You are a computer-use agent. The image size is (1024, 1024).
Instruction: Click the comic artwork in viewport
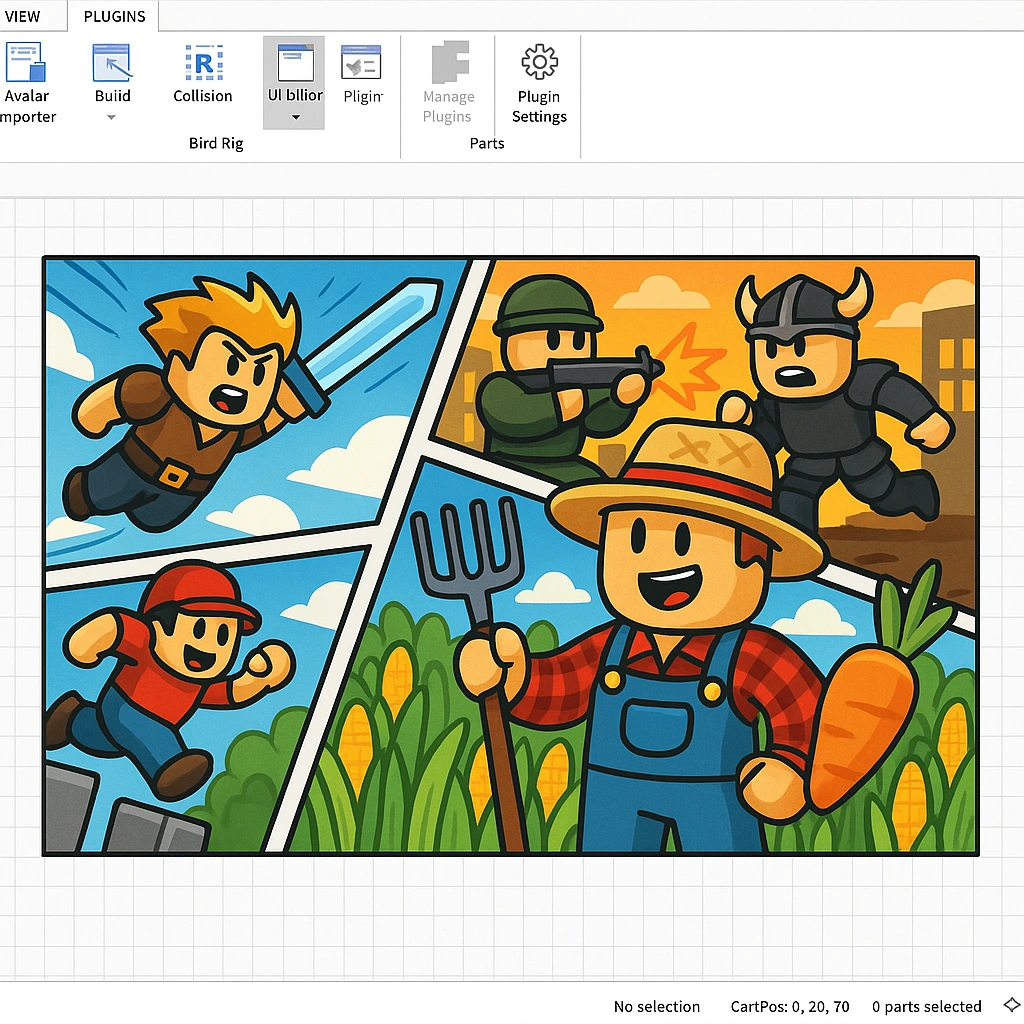point(511,556)
